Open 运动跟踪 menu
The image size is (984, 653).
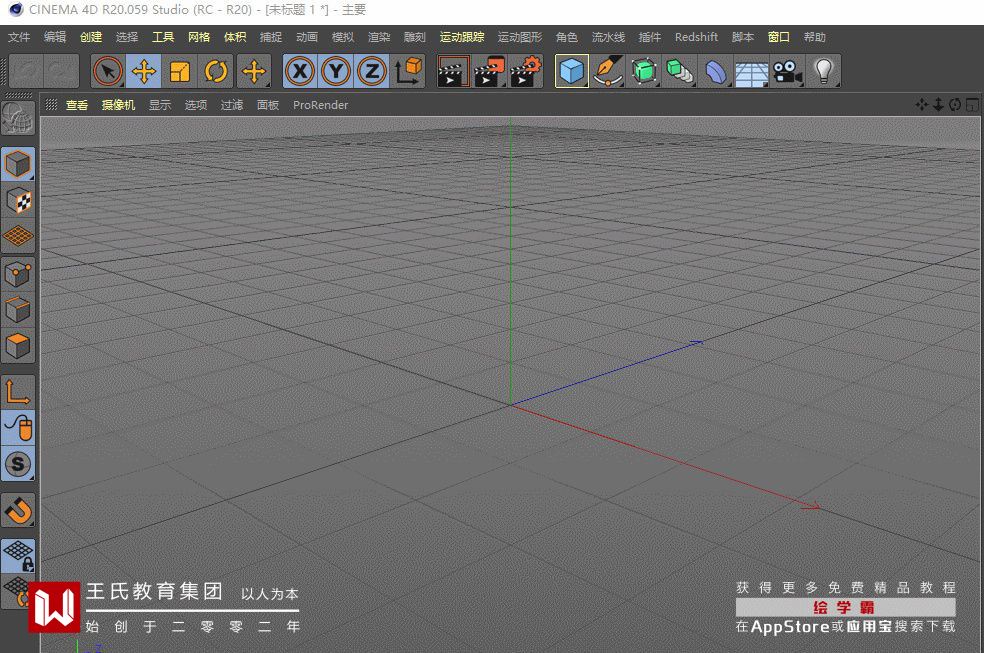coord(462,37)
